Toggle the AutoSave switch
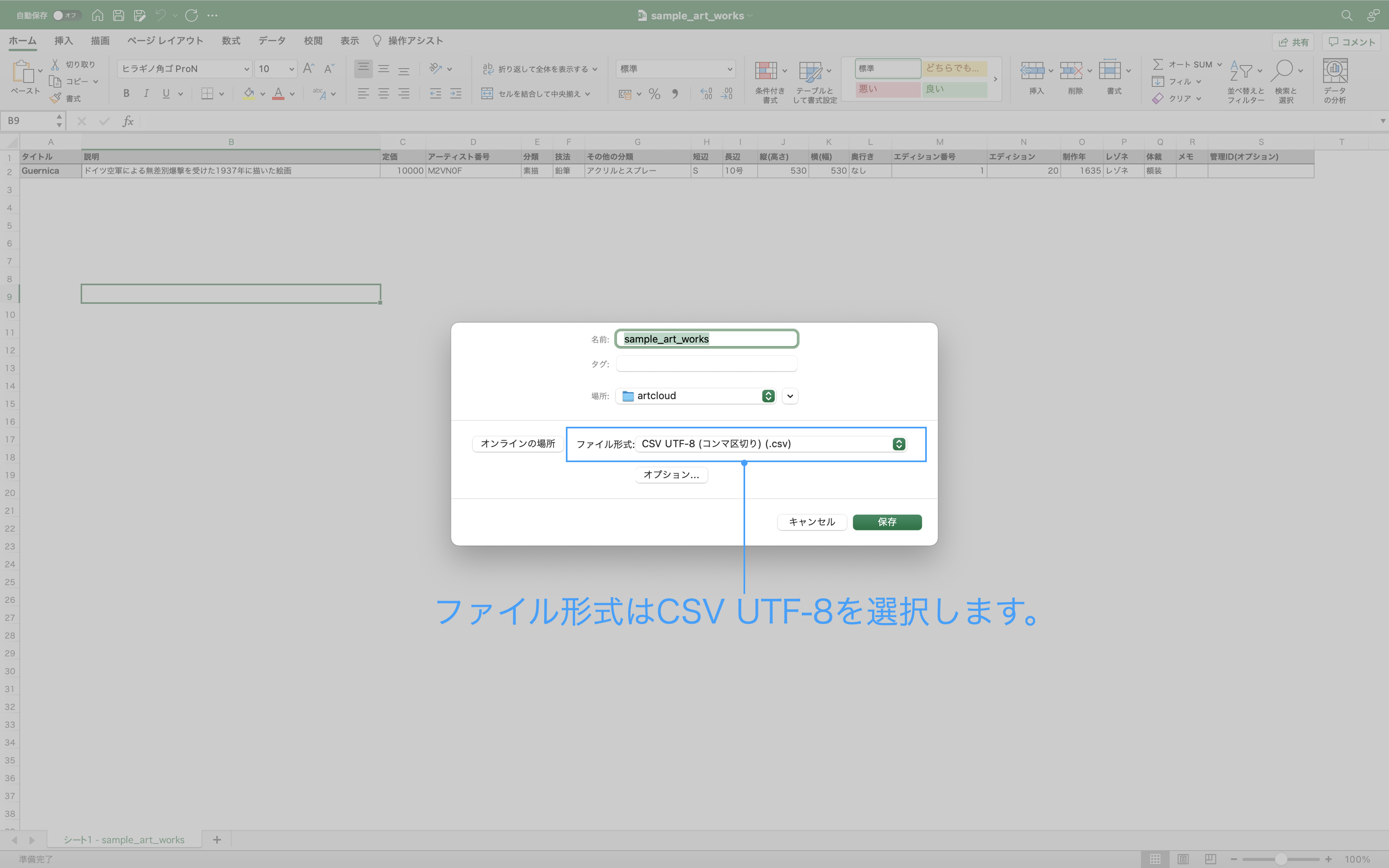Screen dimensions: 1389x868 pos(67,16)
